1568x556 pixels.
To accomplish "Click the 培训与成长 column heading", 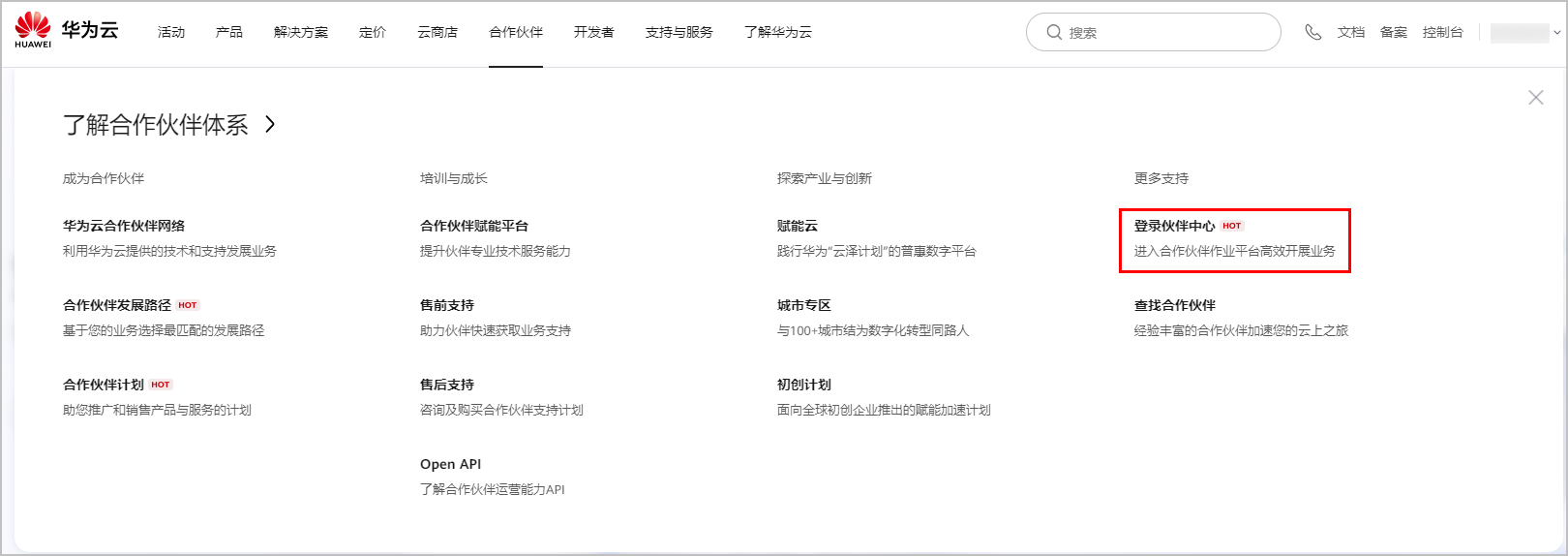I will click(454, 178).
